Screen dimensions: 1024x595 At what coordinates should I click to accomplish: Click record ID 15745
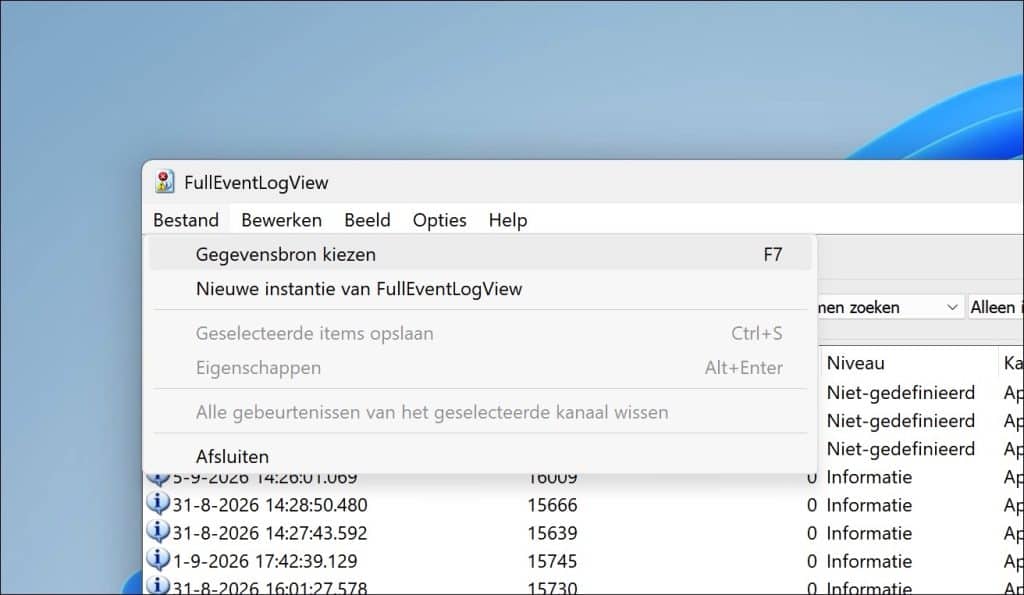pos(552,561)
